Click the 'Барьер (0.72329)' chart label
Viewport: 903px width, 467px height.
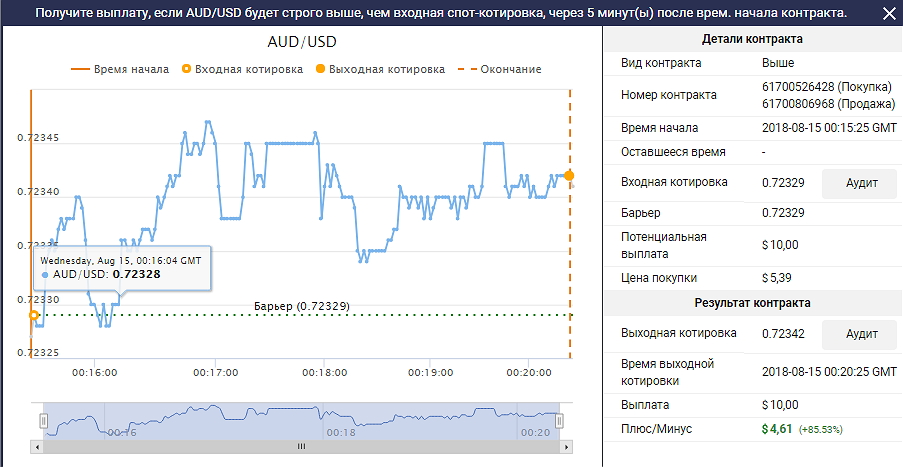[302, 306]
